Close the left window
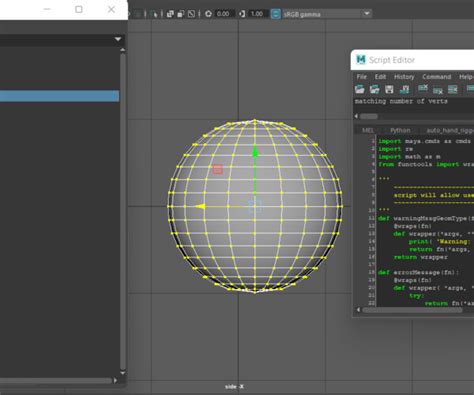474x395 pixels. 111,9
